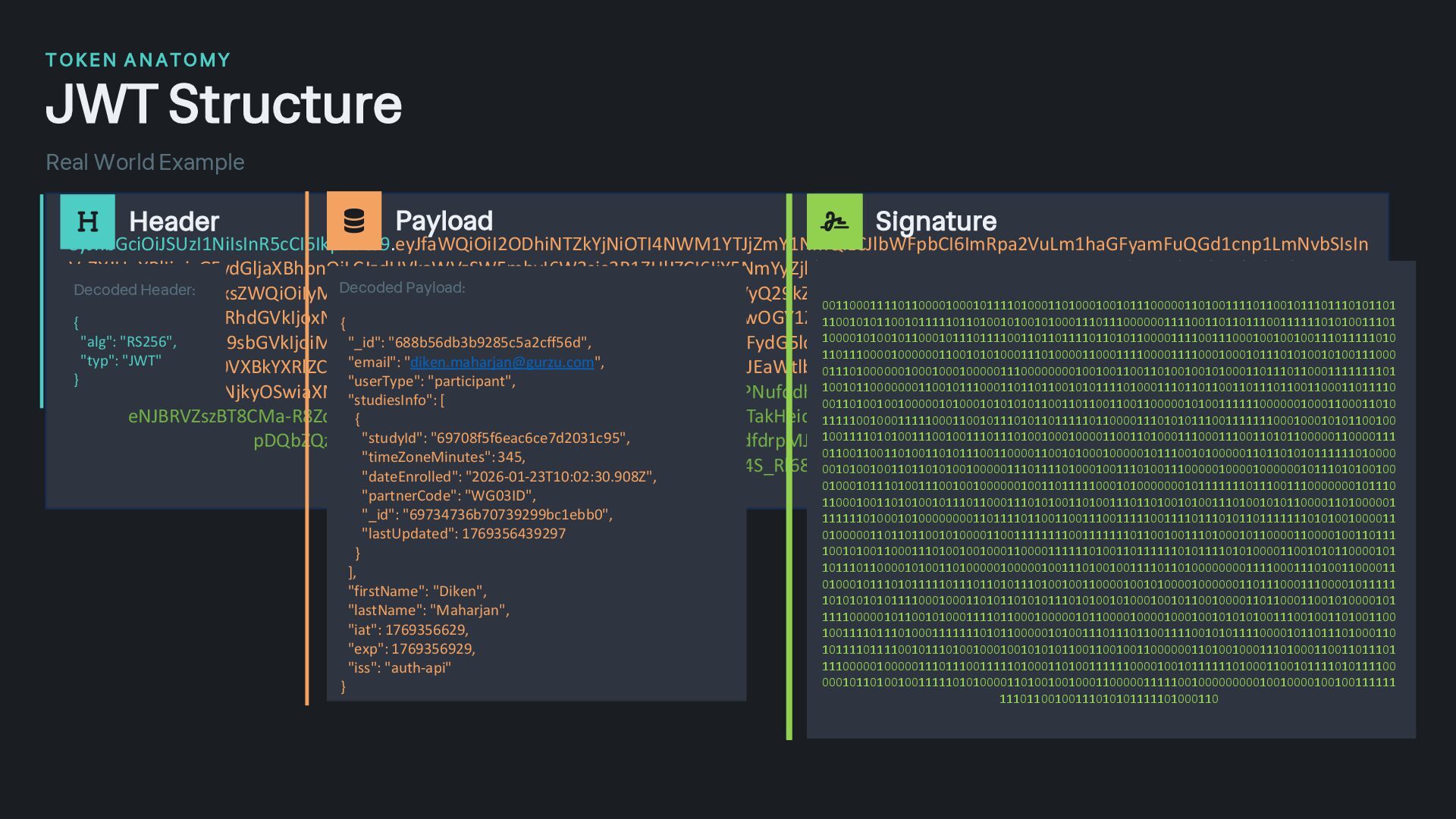Click the "alg": "RS256" line
The height and width of the screenshot is (819, 1456).
[128, 341]
